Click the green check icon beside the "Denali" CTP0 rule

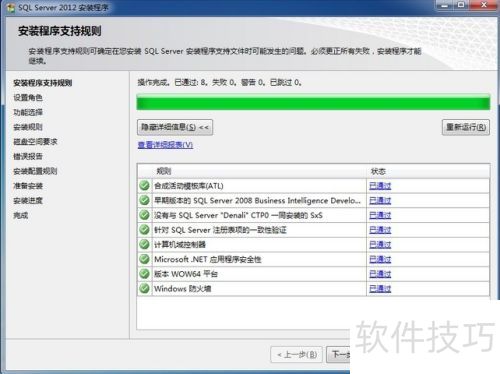tap(144, 215)
